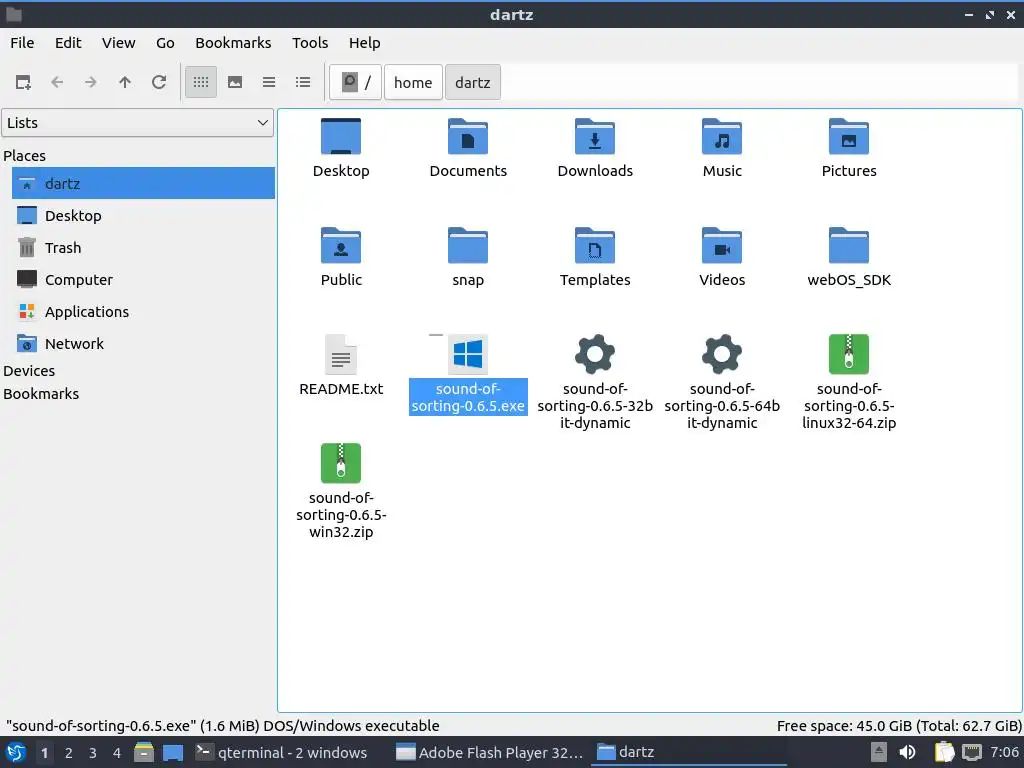Switch to virtual desktop 4

117,753
